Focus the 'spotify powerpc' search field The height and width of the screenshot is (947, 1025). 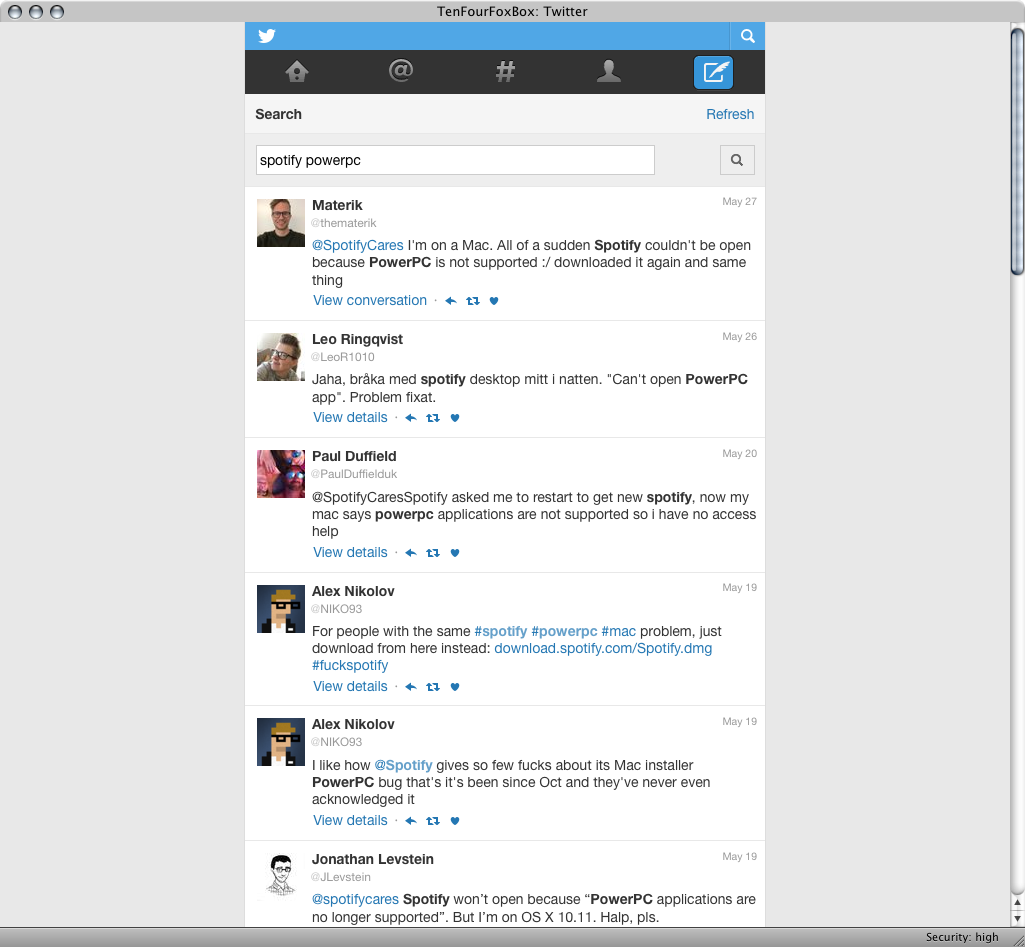455,160
